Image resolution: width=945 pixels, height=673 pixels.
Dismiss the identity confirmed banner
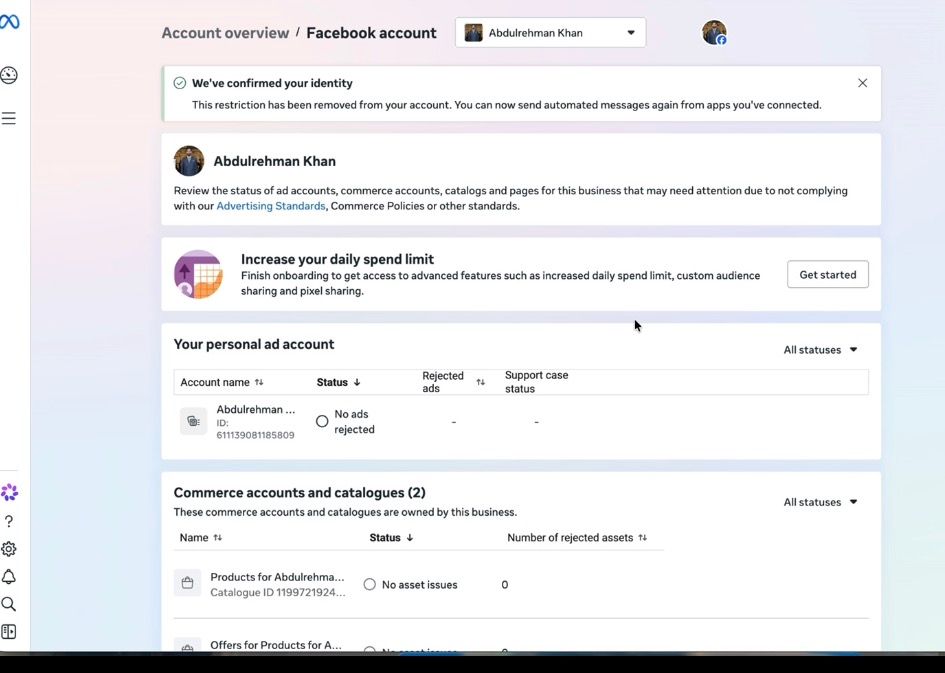point(862,83)
